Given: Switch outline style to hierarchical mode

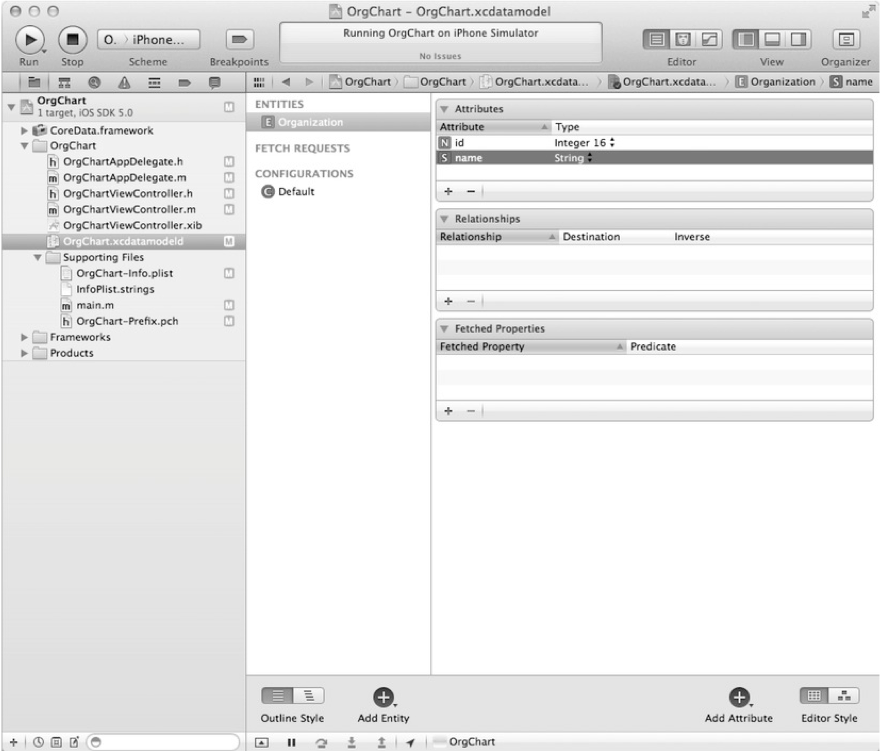Looking at the screenshot, I should (309, 696).
